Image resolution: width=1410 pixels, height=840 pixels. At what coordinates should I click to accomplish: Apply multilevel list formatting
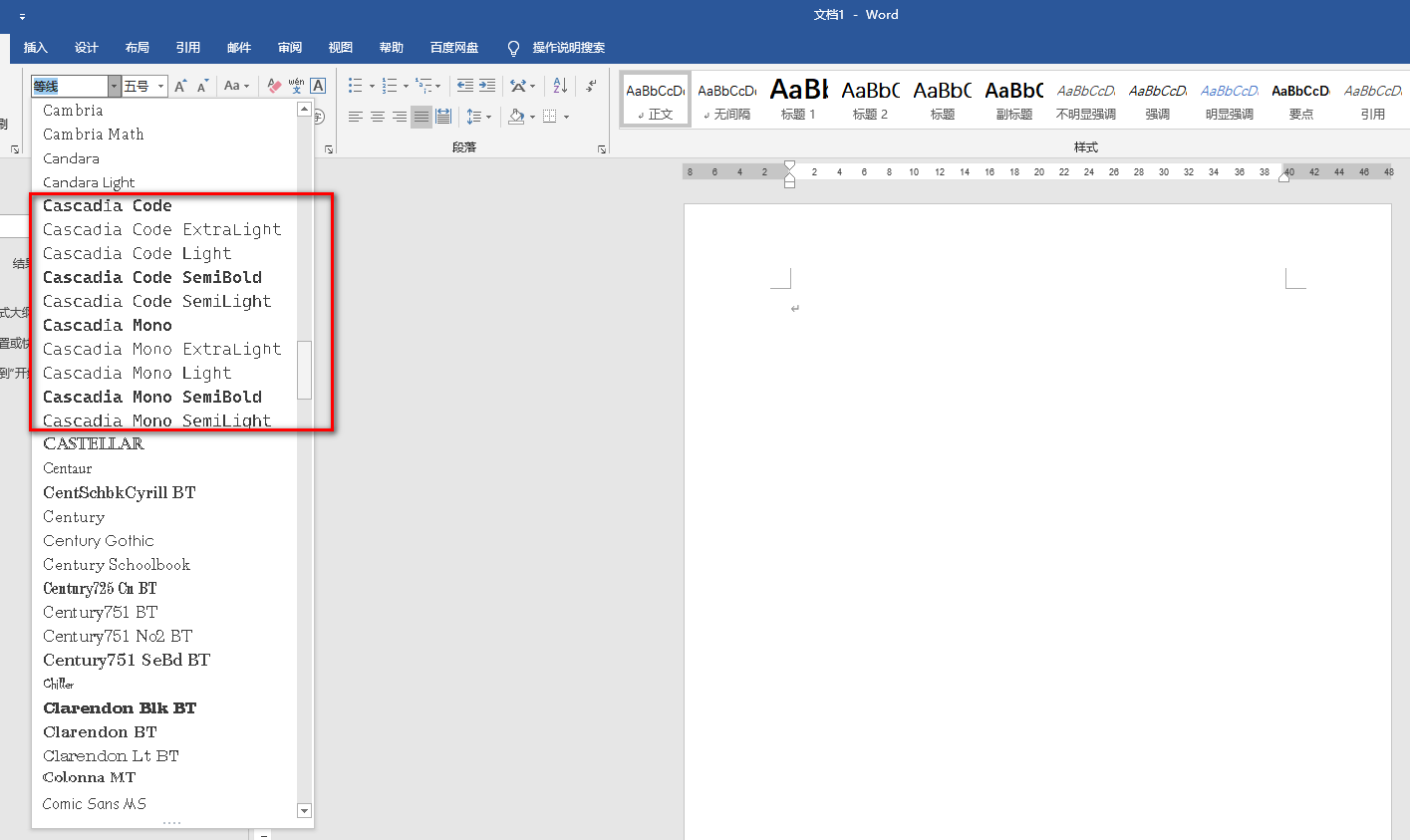click(423, 86)
